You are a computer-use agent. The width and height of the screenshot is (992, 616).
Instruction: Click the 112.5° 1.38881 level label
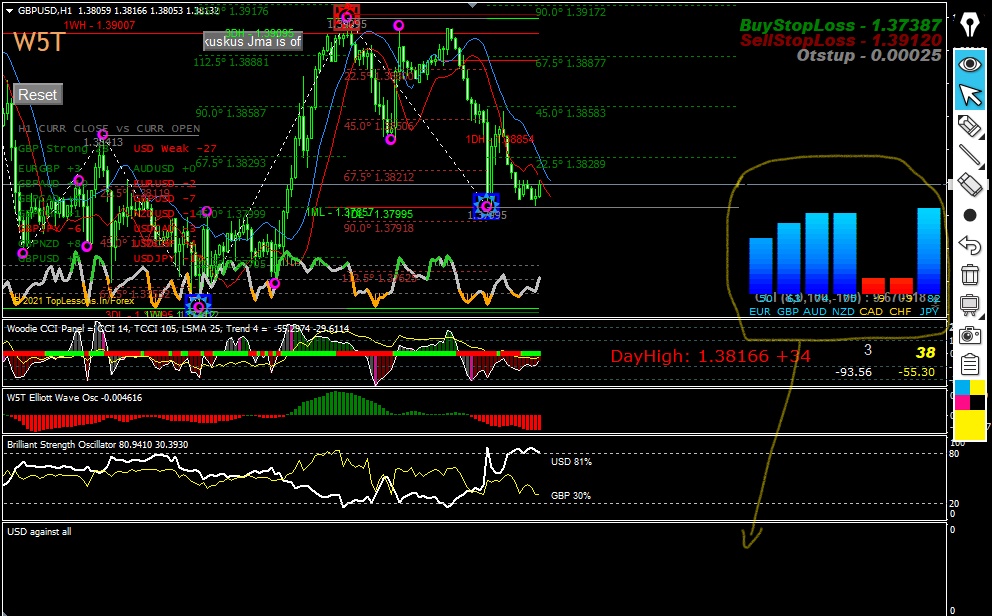(231, 62)
